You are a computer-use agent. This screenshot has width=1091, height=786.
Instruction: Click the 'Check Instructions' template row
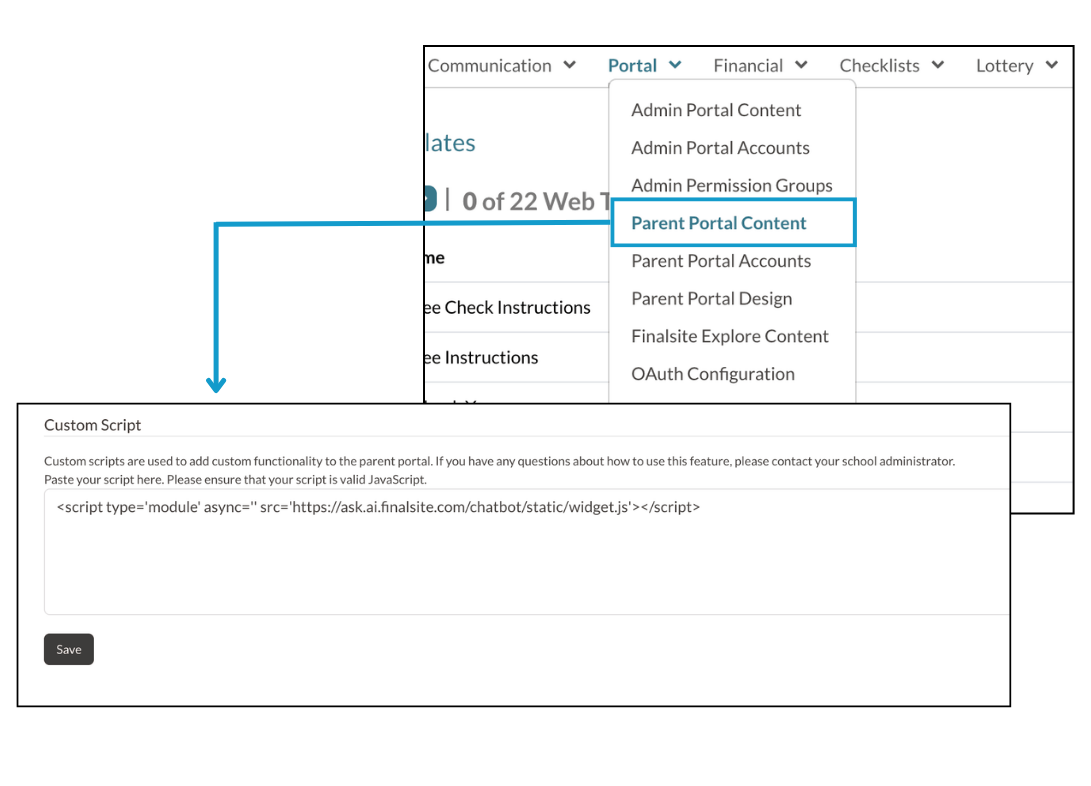pyautogui.click(x=517, y=307)
